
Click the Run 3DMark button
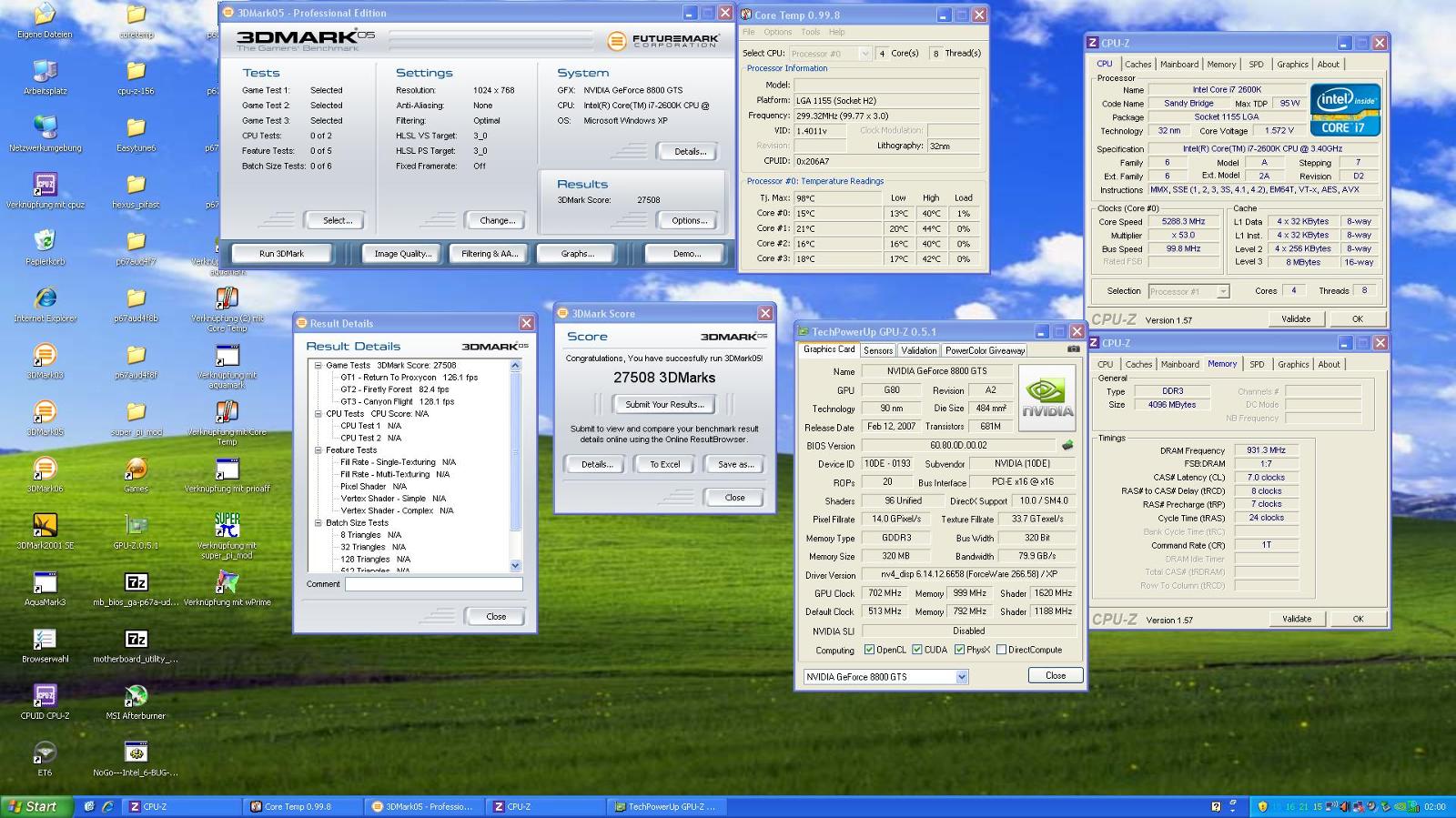tap(281, 254)
